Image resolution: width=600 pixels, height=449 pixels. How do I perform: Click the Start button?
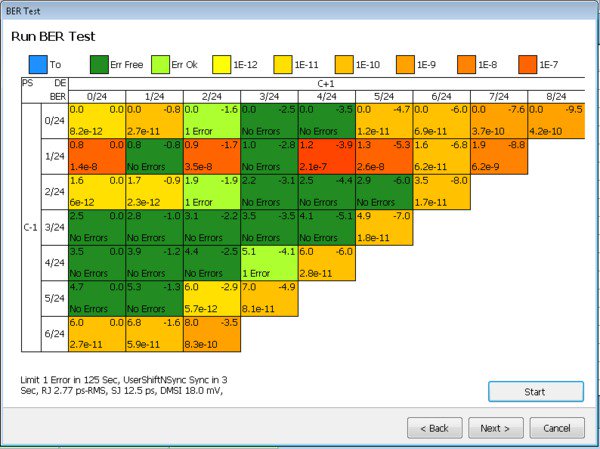[535, 391]
